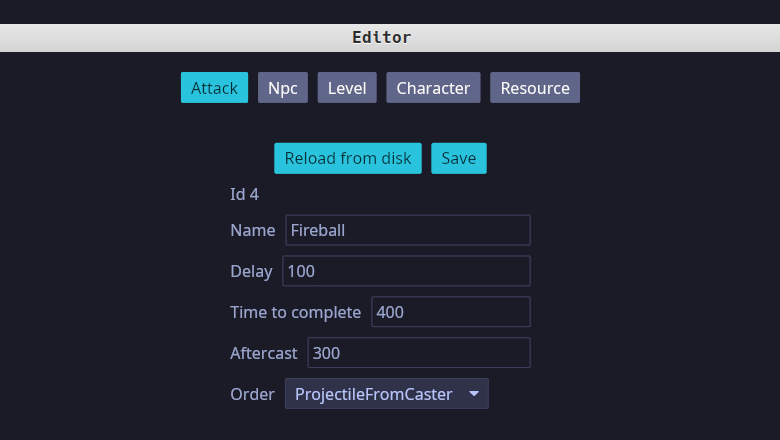Open the Npc tab
The image size is (780, 440).
(283, 88)
